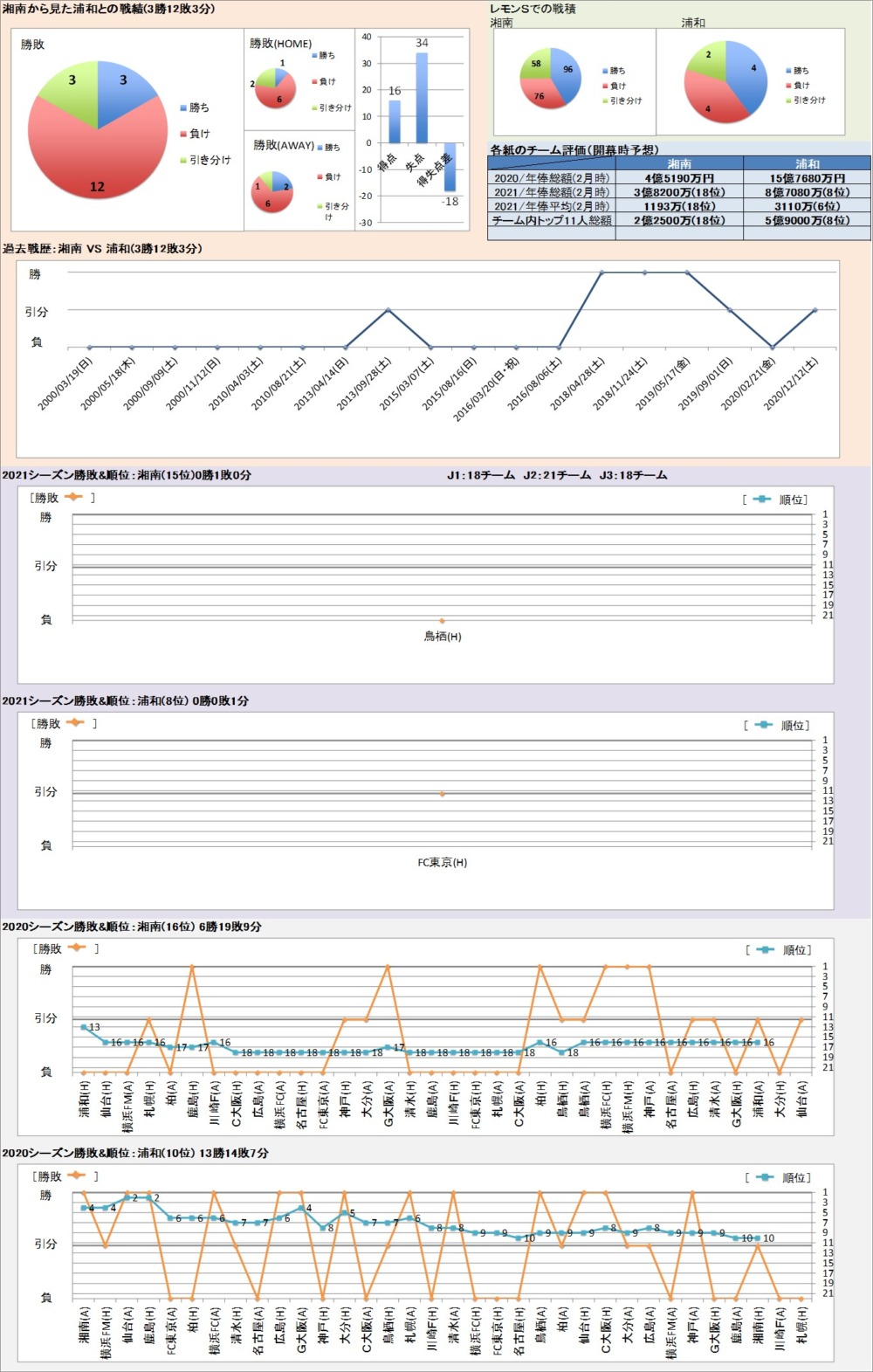
Task: Click date label 2013/09/28(土) on history chart
Action: point(364,383)
